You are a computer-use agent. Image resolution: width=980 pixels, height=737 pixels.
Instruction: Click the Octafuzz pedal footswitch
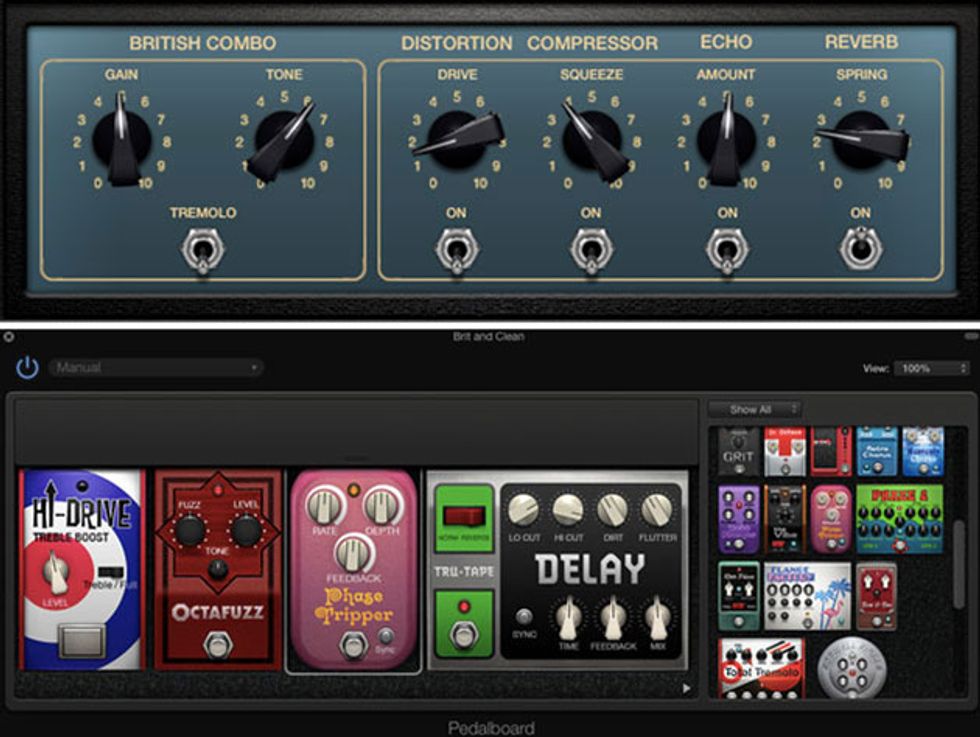[218, 644]
